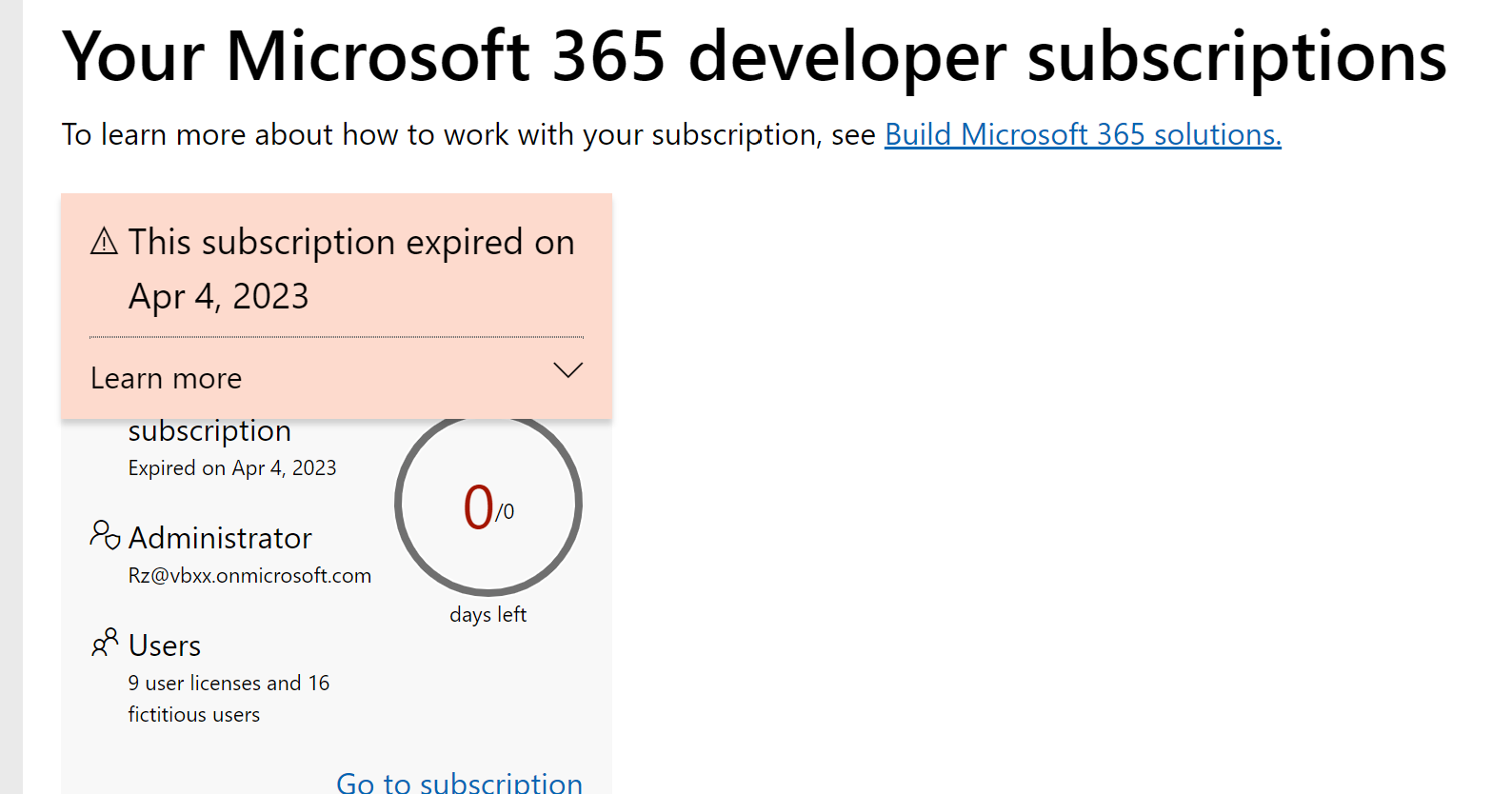This screenshot has width=1512, height=794.
Task: Click the red 0 days counter
Action: [x=479, y=506]
